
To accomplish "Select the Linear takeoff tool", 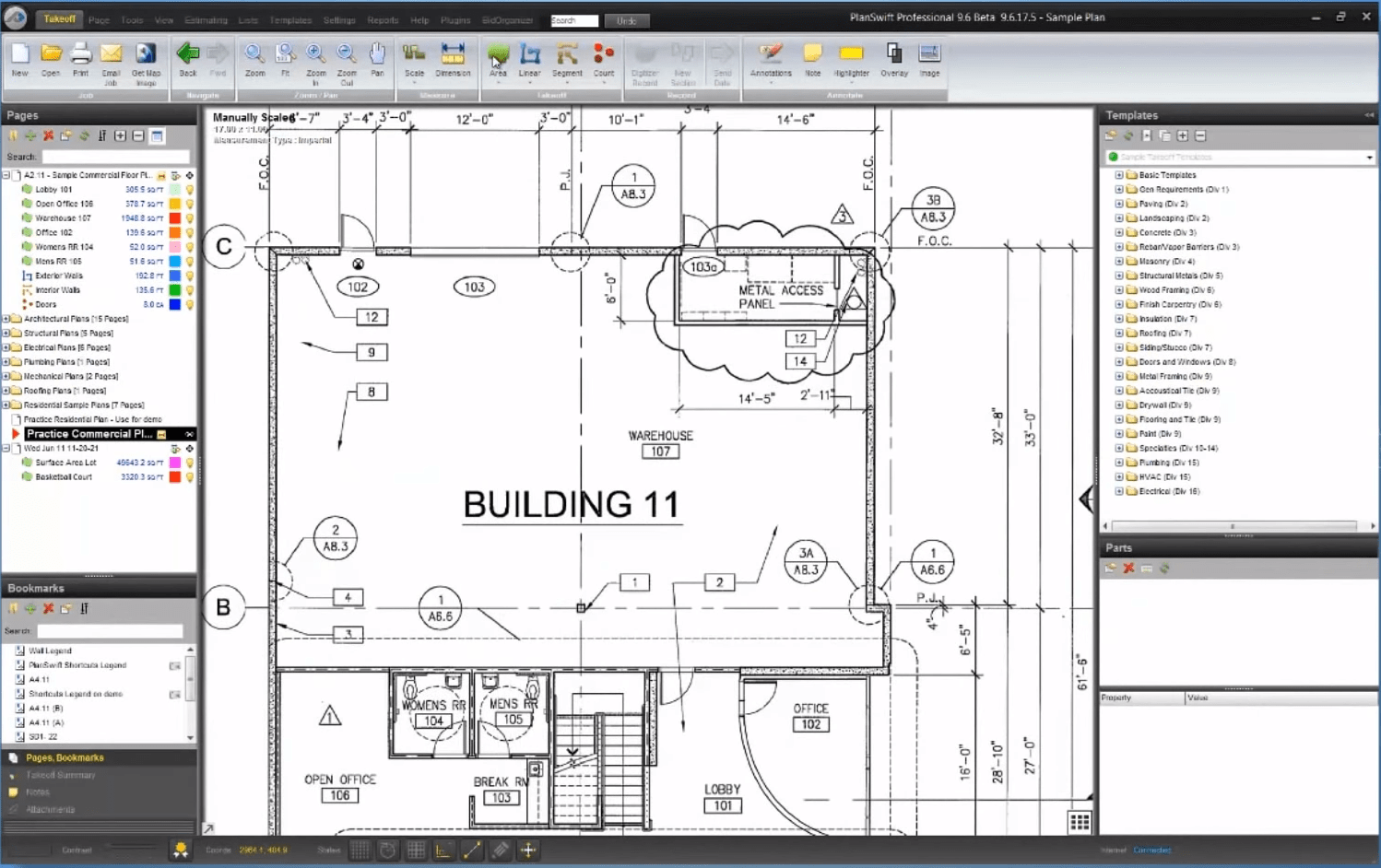I will point(529,60).
